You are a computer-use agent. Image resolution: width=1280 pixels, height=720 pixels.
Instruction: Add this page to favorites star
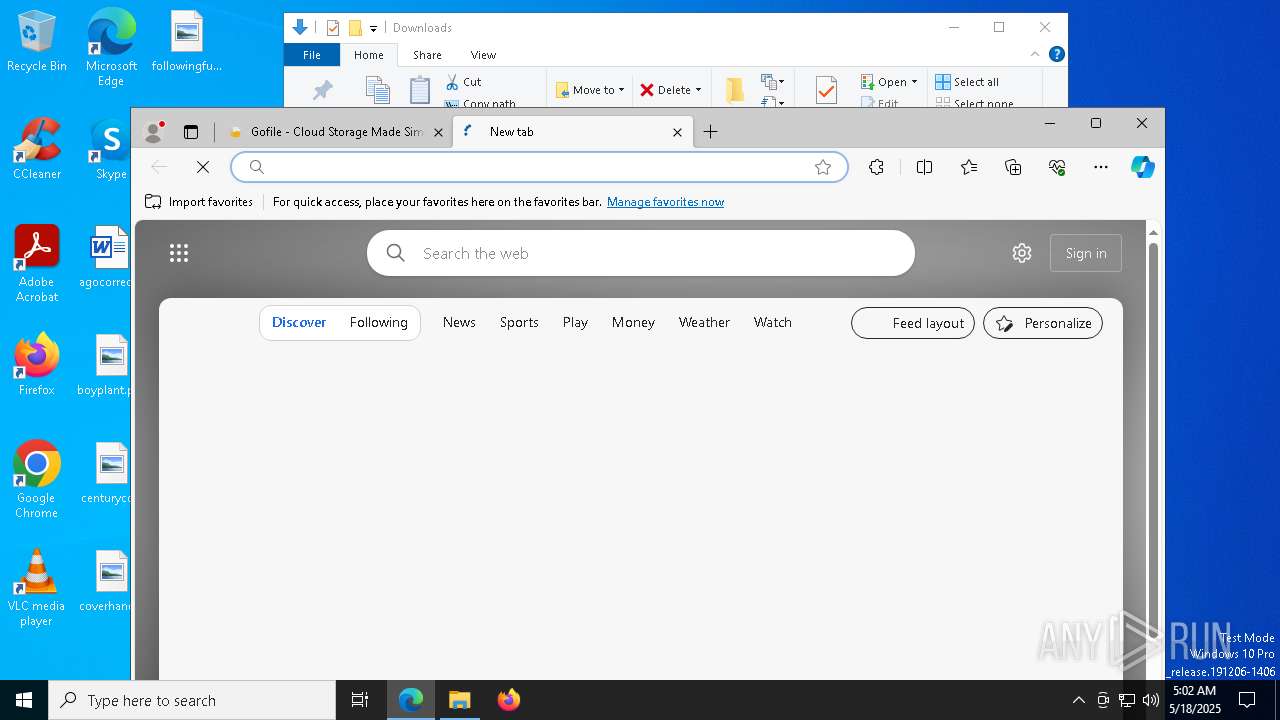[x=823, y=167]
